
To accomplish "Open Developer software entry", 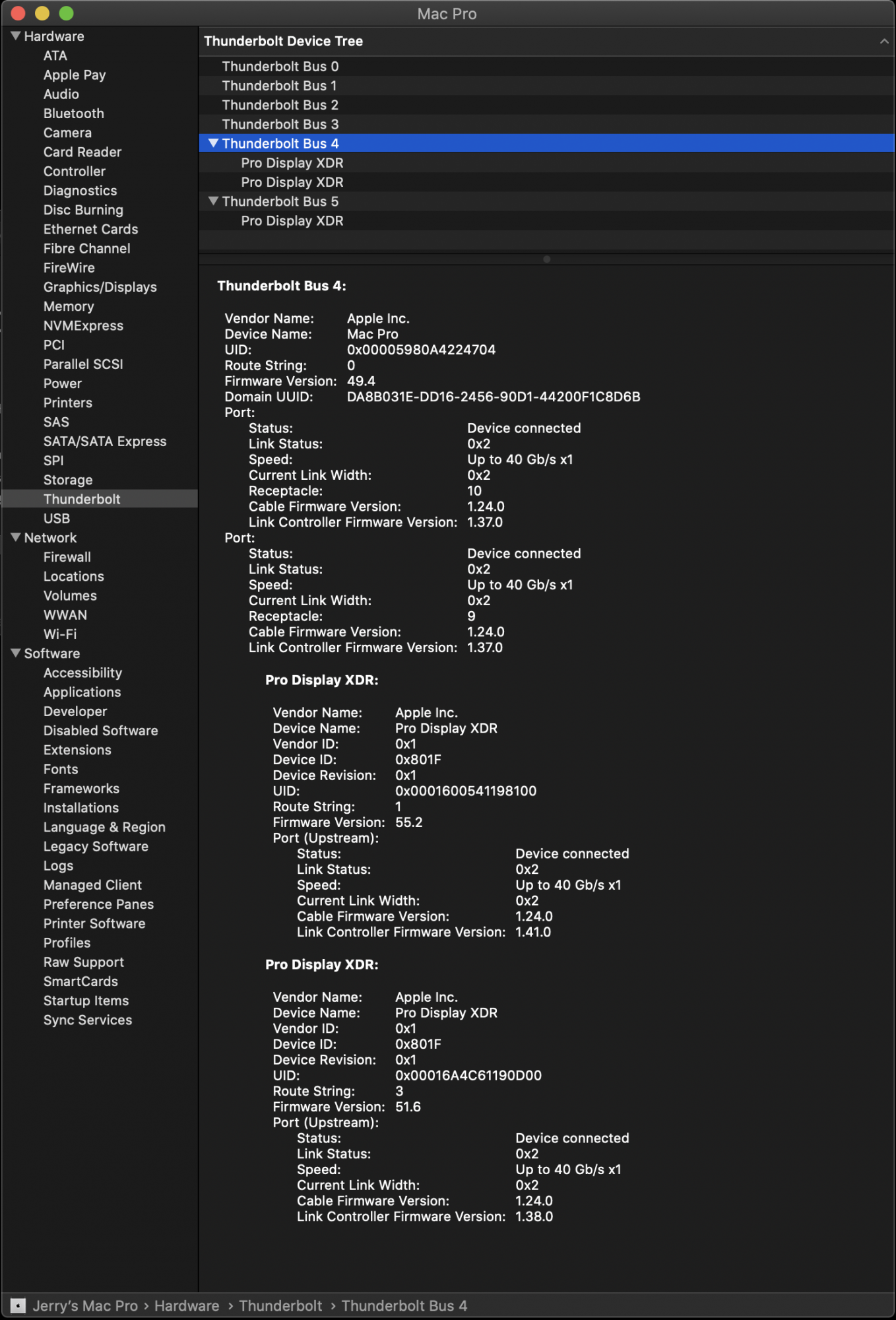I will [75, 711].
